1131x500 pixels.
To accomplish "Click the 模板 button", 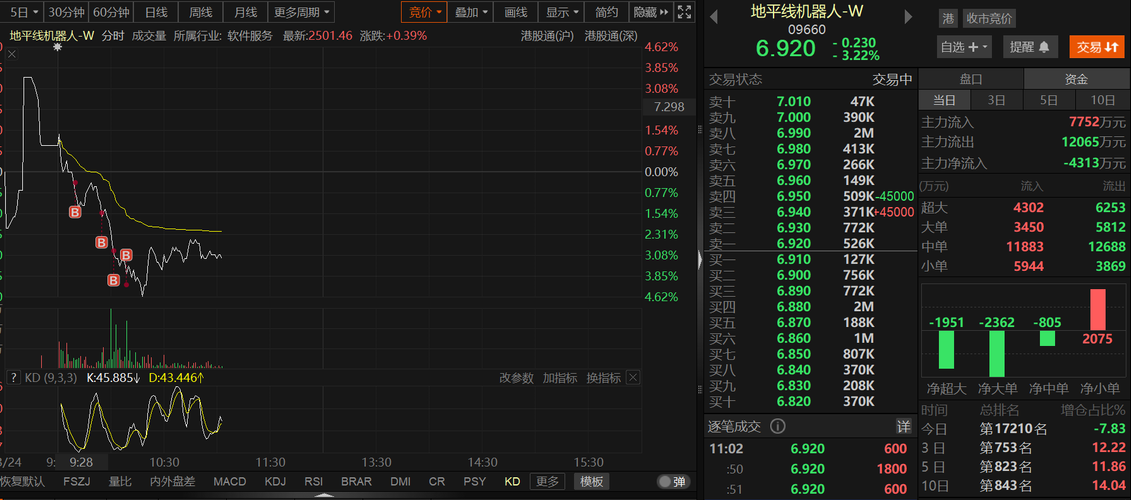I will [x=592, y=482].
